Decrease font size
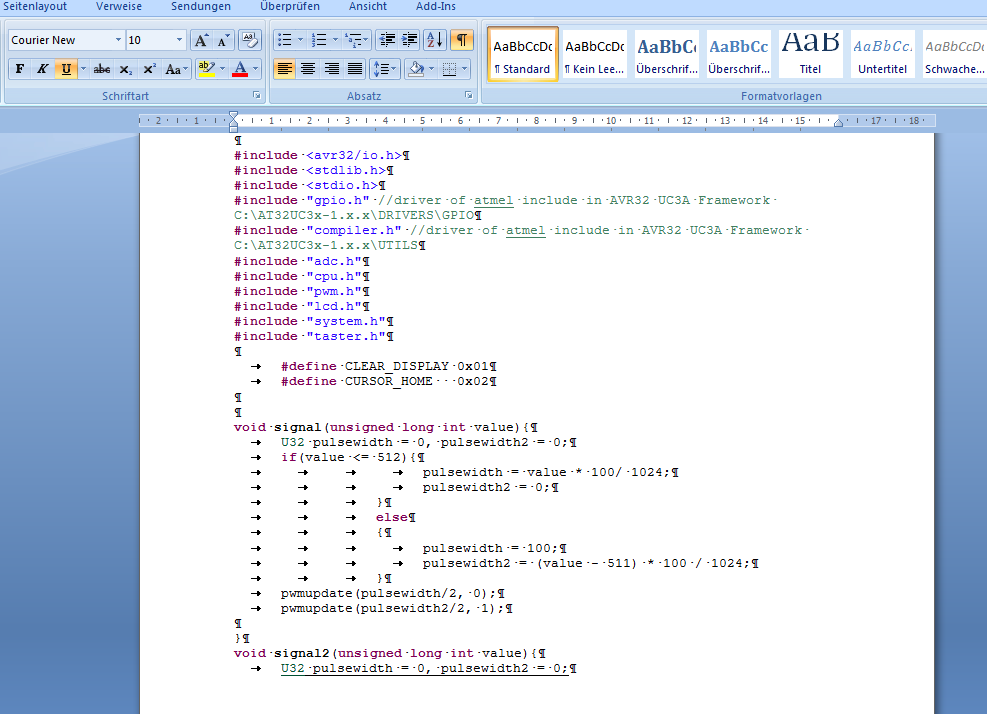Screen dimensions: 987x714 coord(223,40)
